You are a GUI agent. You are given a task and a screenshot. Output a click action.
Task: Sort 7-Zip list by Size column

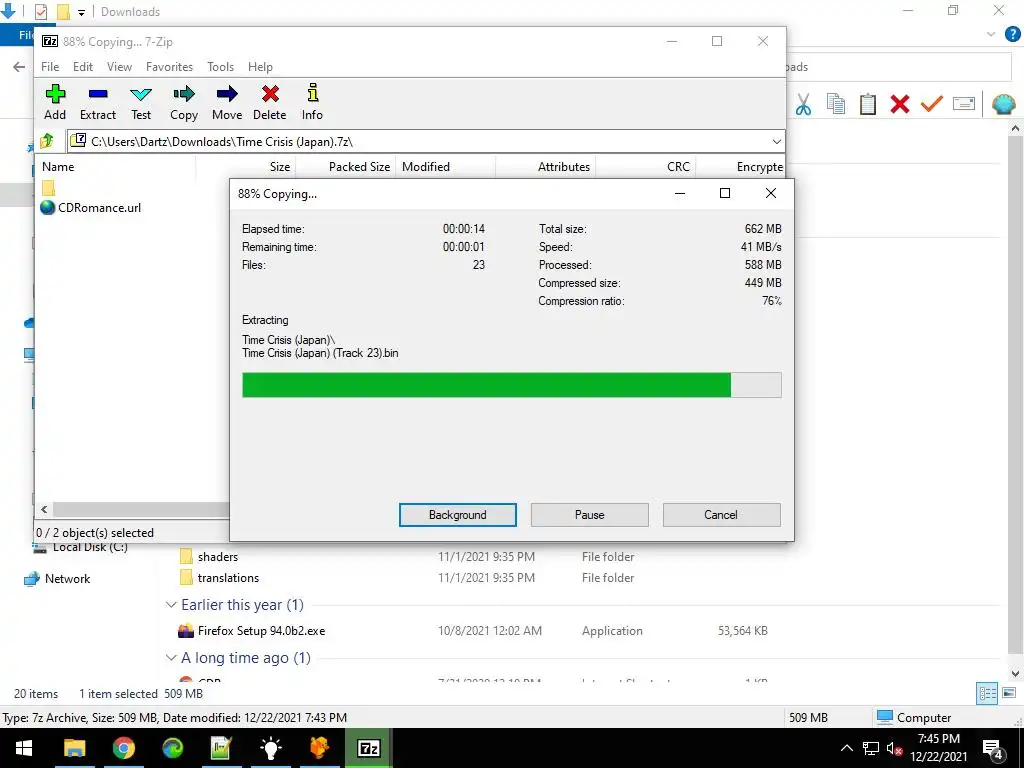[x=246, y=167]
